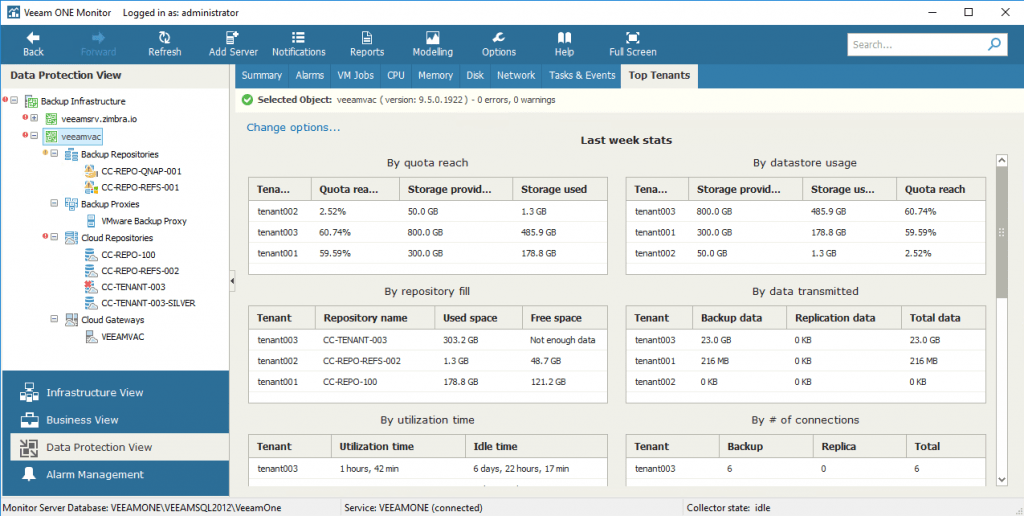Screen dimensions: 1024x516
Task: Switch to the Alarms tab
Action: 310,76
